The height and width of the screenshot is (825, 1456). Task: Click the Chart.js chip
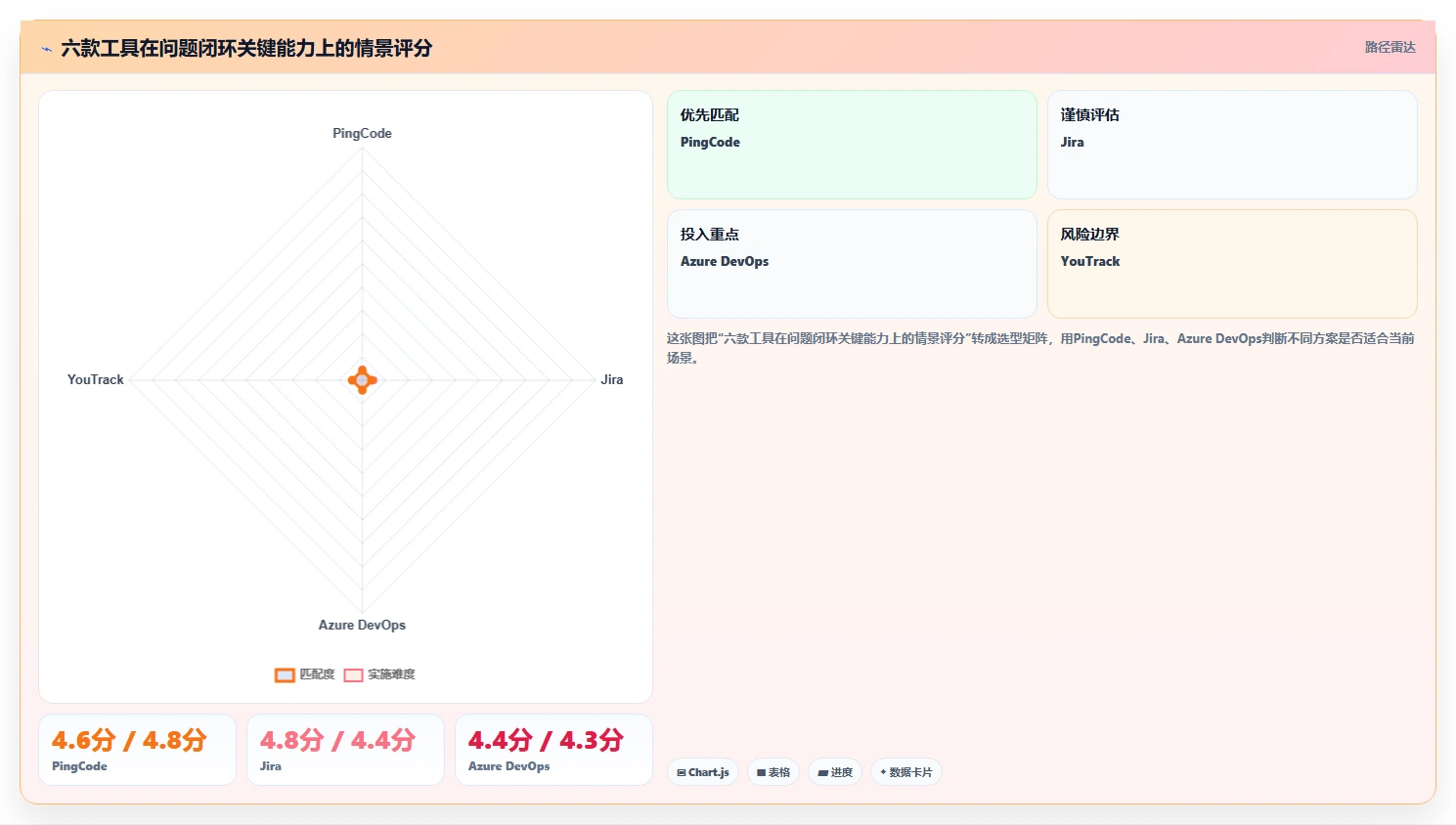pos(703,772)
